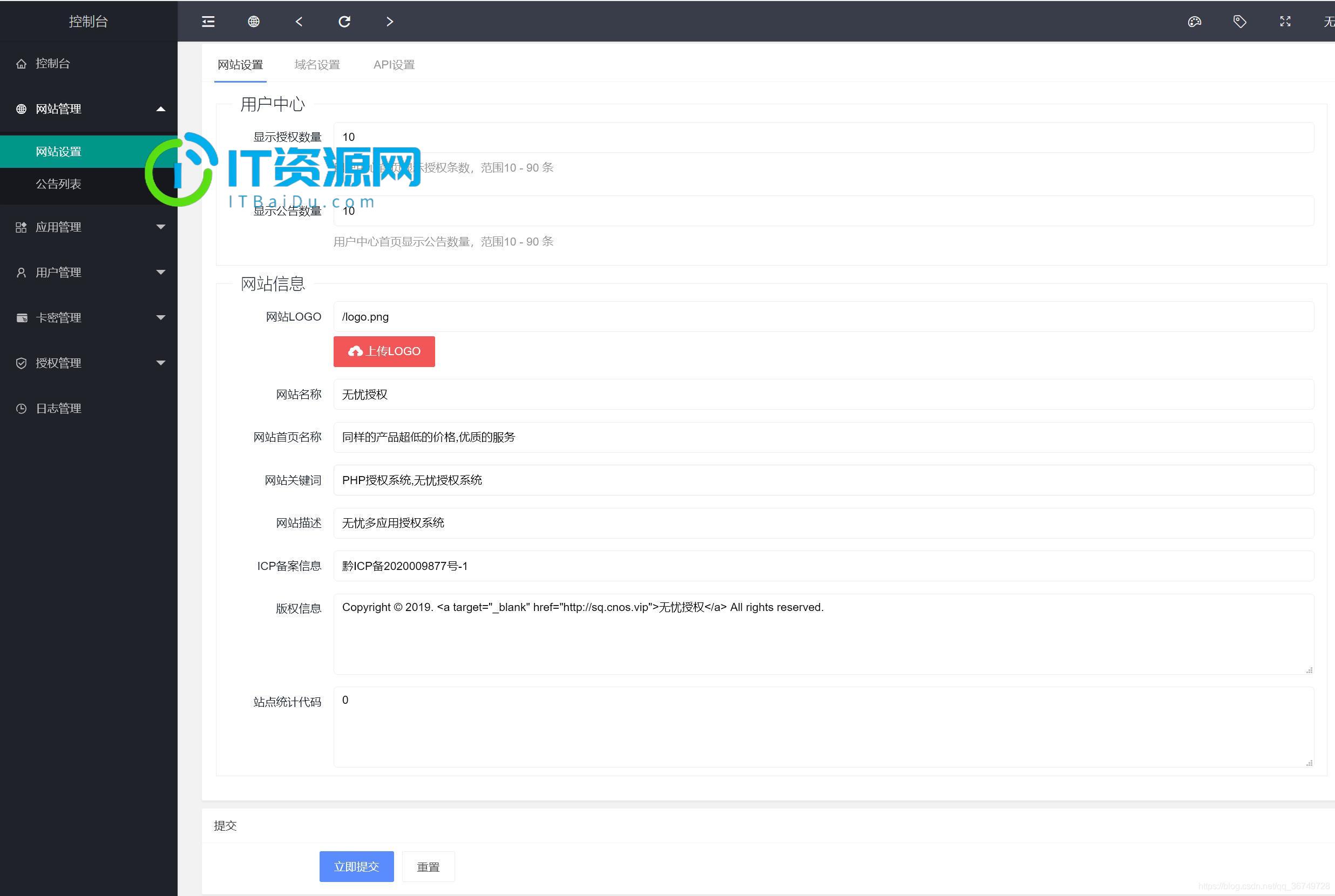Click inside the 站点统计代码 textarea
1335x896 pixels.
tap(824, 727)
